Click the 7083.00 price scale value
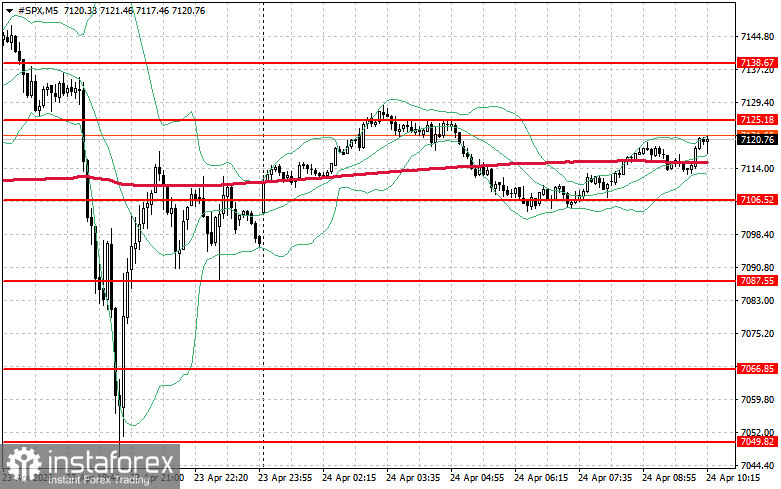781x489 pixels. click(758, 301)
